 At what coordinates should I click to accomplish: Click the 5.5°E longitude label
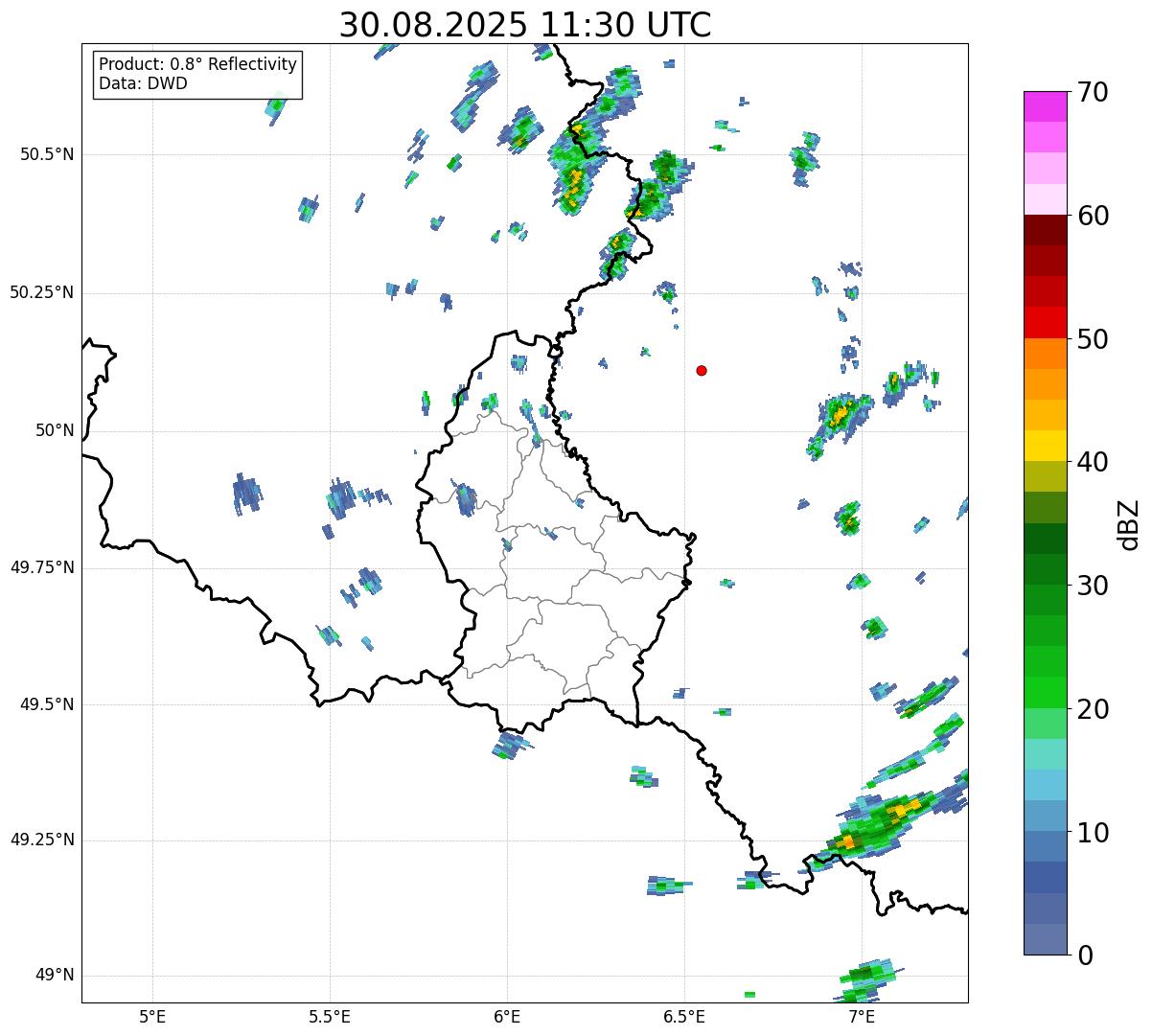click(330, 1016)
